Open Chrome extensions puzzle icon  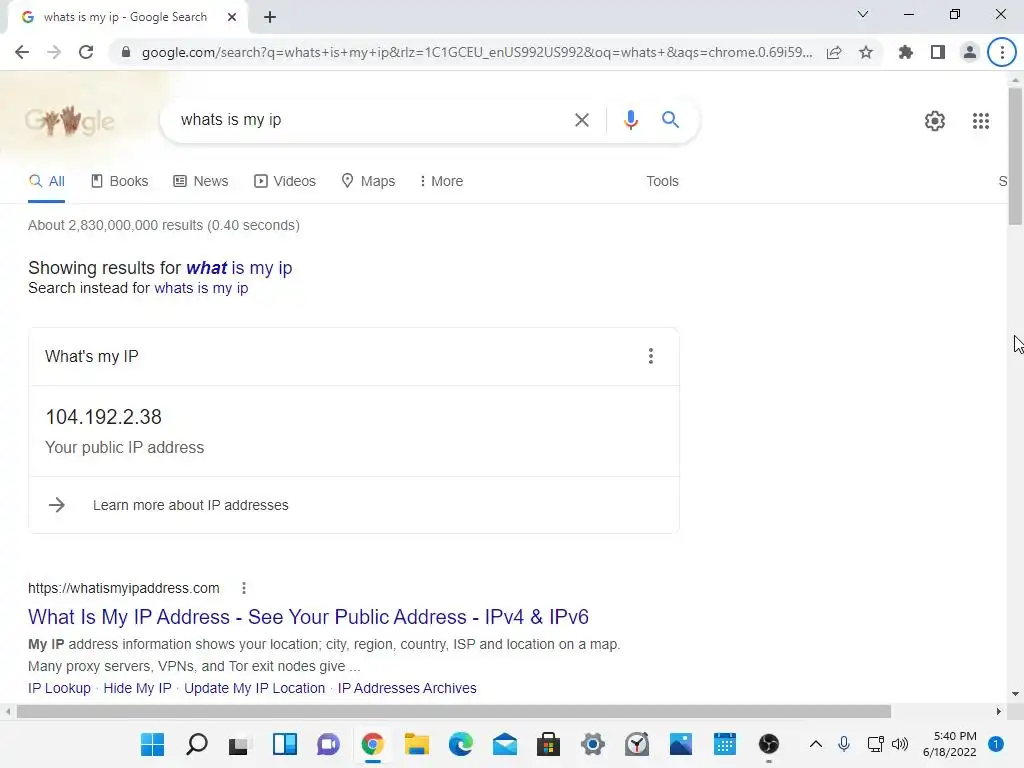click(905, 52)
